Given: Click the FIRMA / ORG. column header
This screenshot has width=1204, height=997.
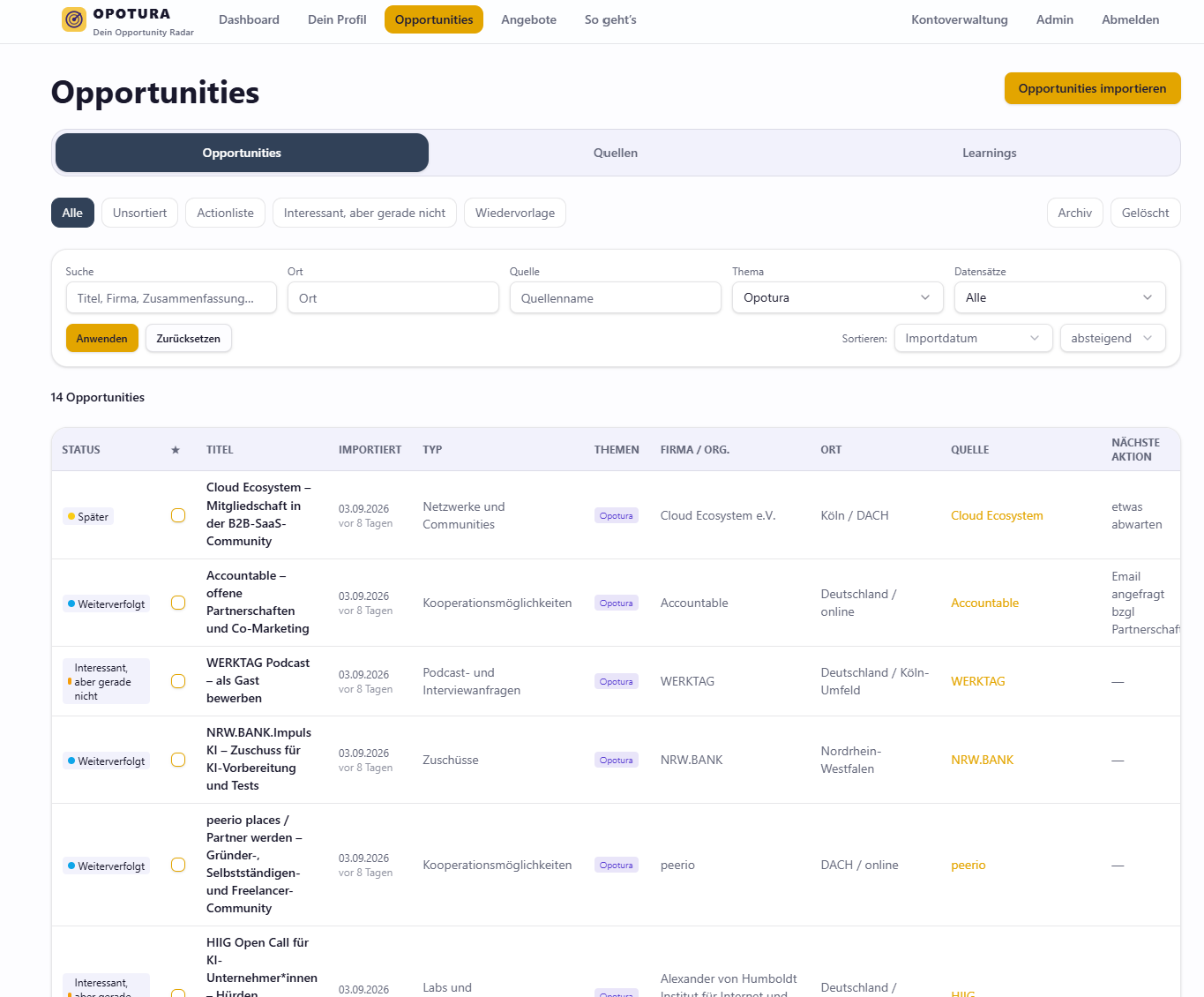Looking at the screenshot, I should pos(695,450).
